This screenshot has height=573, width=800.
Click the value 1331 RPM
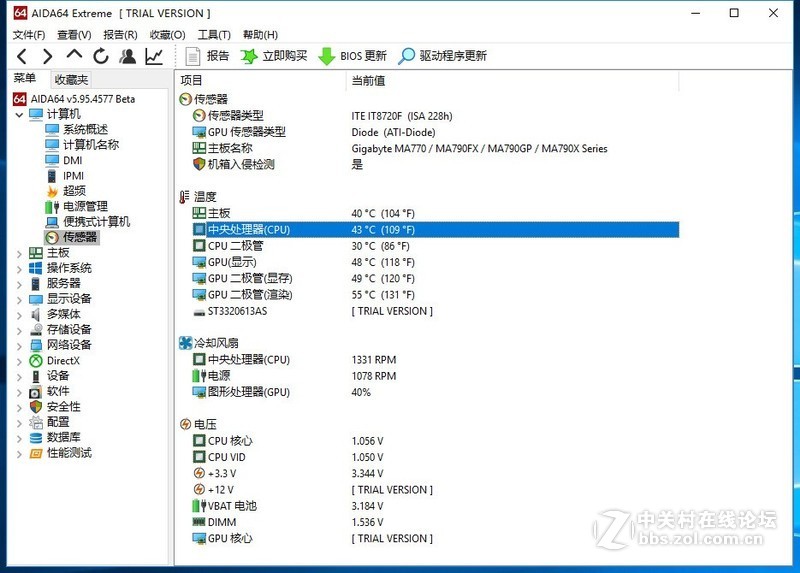point(374,360)
